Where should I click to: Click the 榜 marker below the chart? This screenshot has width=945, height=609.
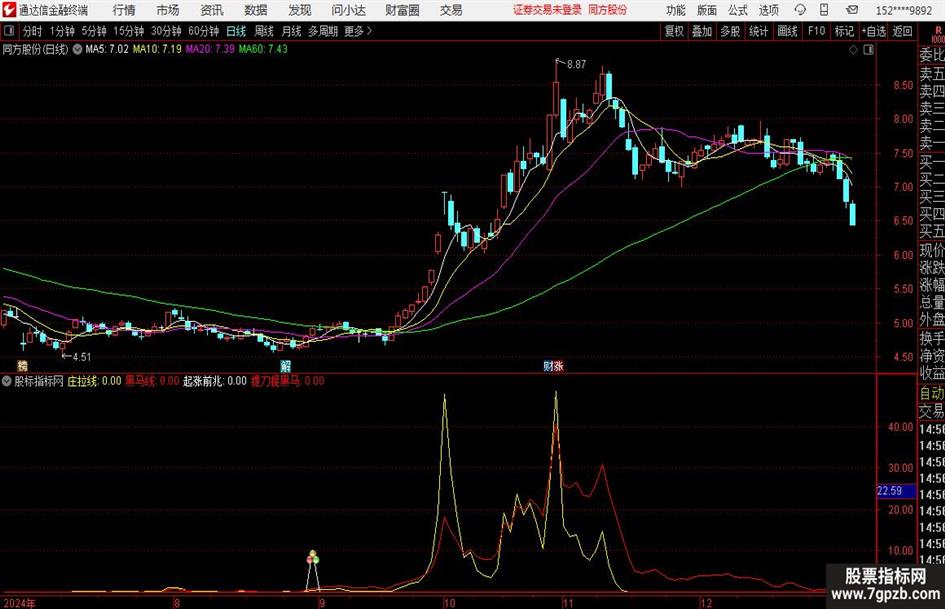(22, 366)
